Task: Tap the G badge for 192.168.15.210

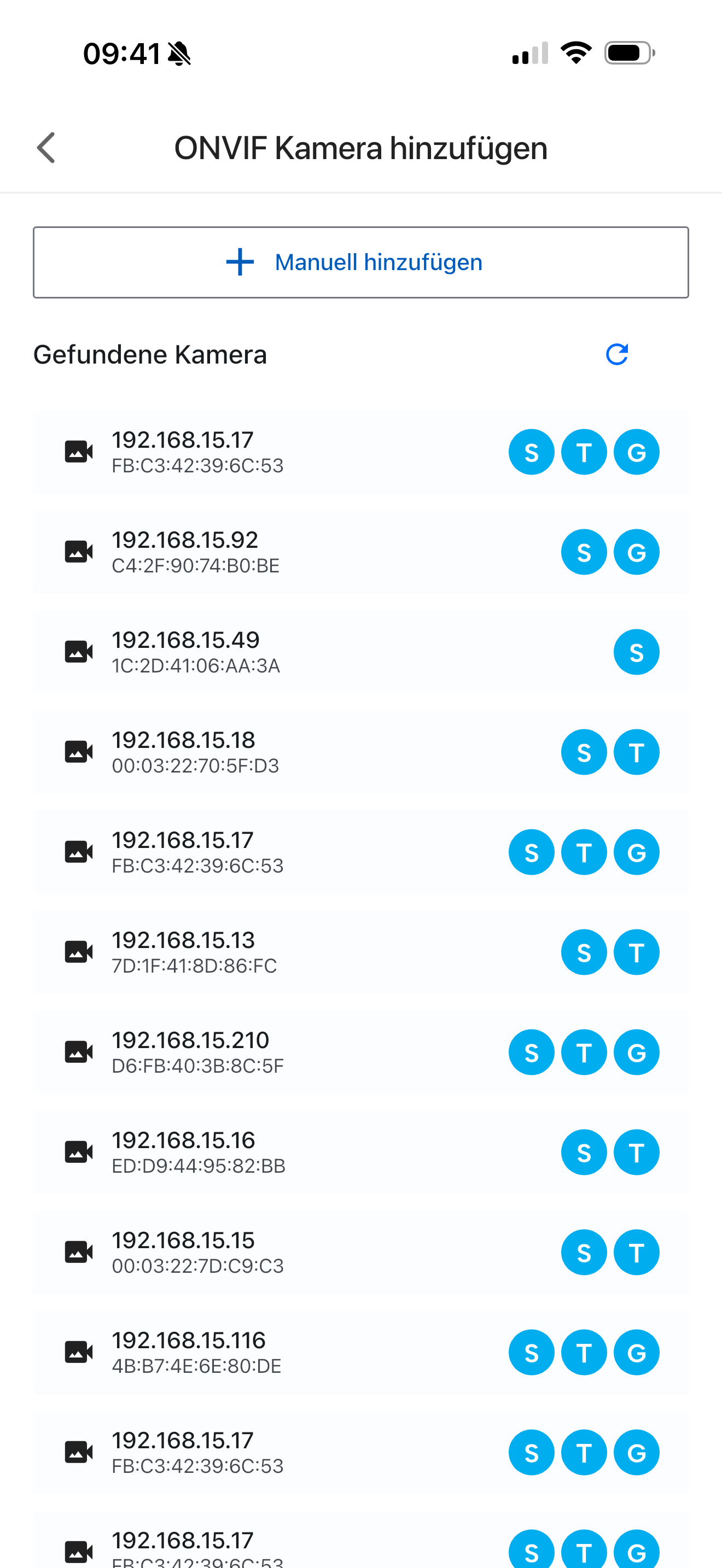Action: (636, 1052)
